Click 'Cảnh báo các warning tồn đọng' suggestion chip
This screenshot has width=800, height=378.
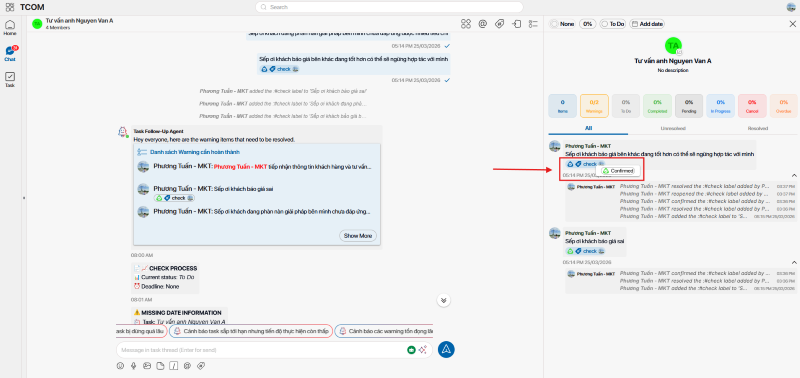[384, 331]
